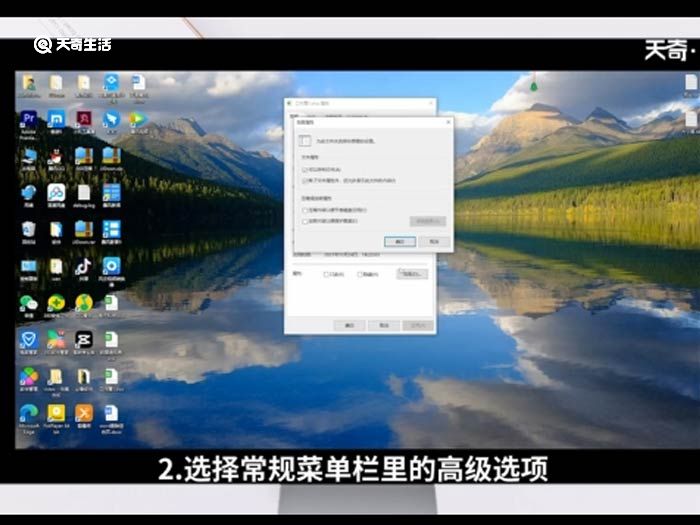Click OK (确定) at bottom of Properties window
The height and width of the screenshot is (525, 700).
pyautogui.click(x=350, y=325)
